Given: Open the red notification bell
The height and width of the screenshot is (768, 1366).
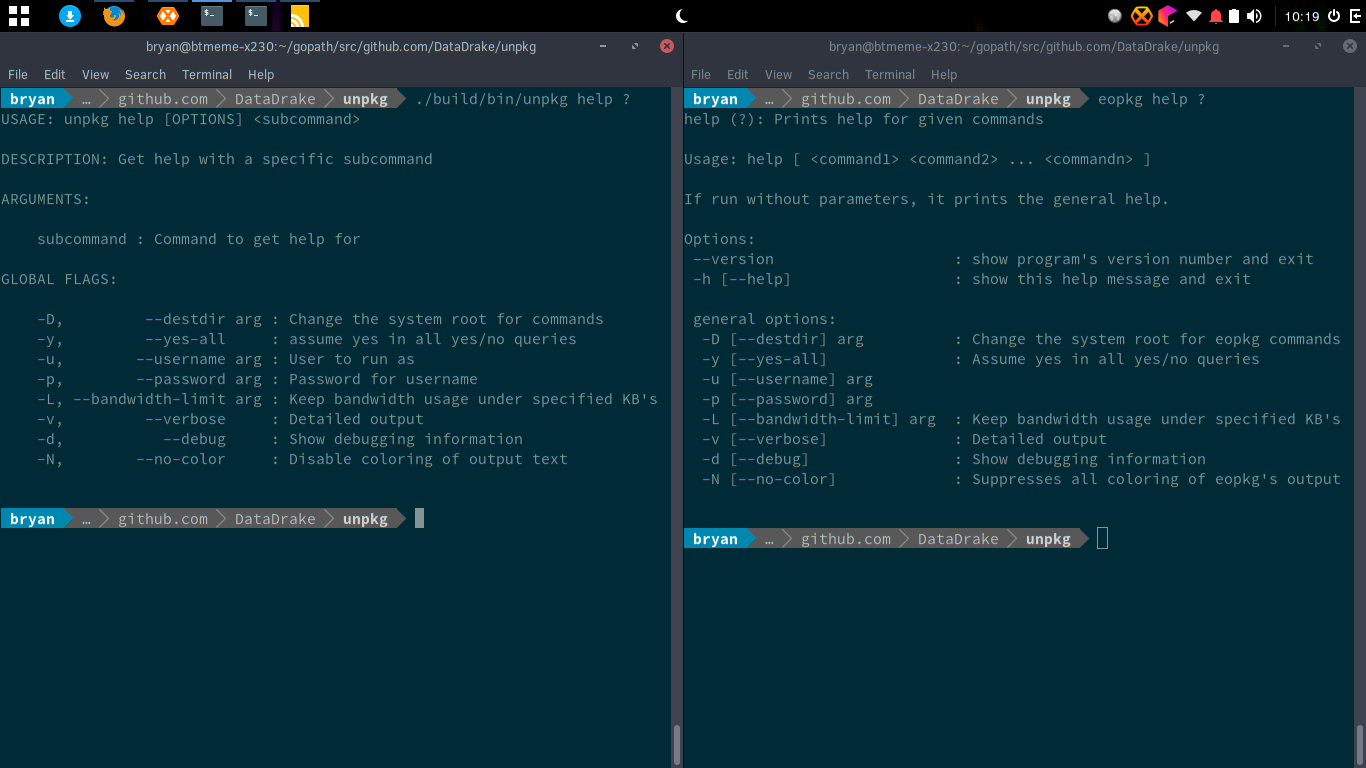Looking at the screenshot, I should (1216, 16).
